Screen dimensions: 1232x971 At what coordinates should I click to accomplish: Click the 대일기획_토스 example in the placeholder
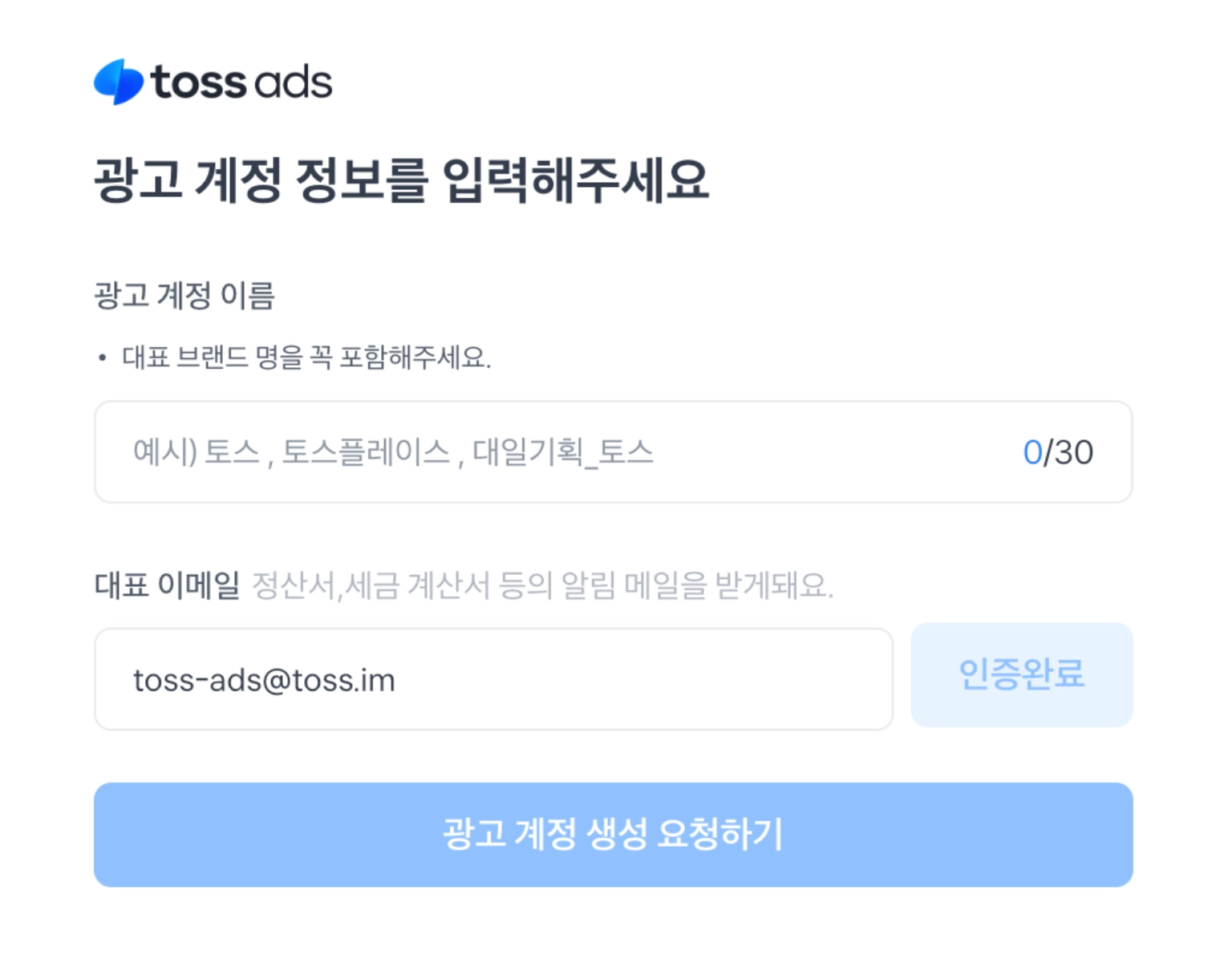[x=562, y=452]
